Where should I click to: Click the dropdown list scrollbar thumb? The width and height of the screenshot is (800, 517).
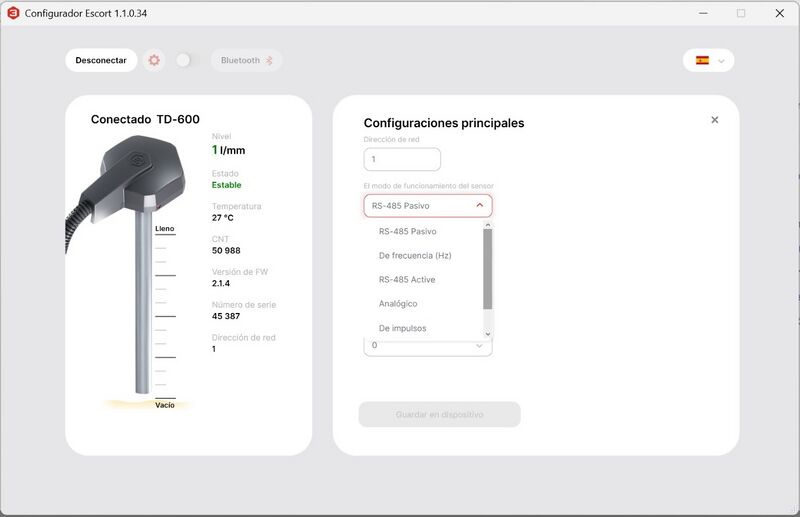point(488,269)
